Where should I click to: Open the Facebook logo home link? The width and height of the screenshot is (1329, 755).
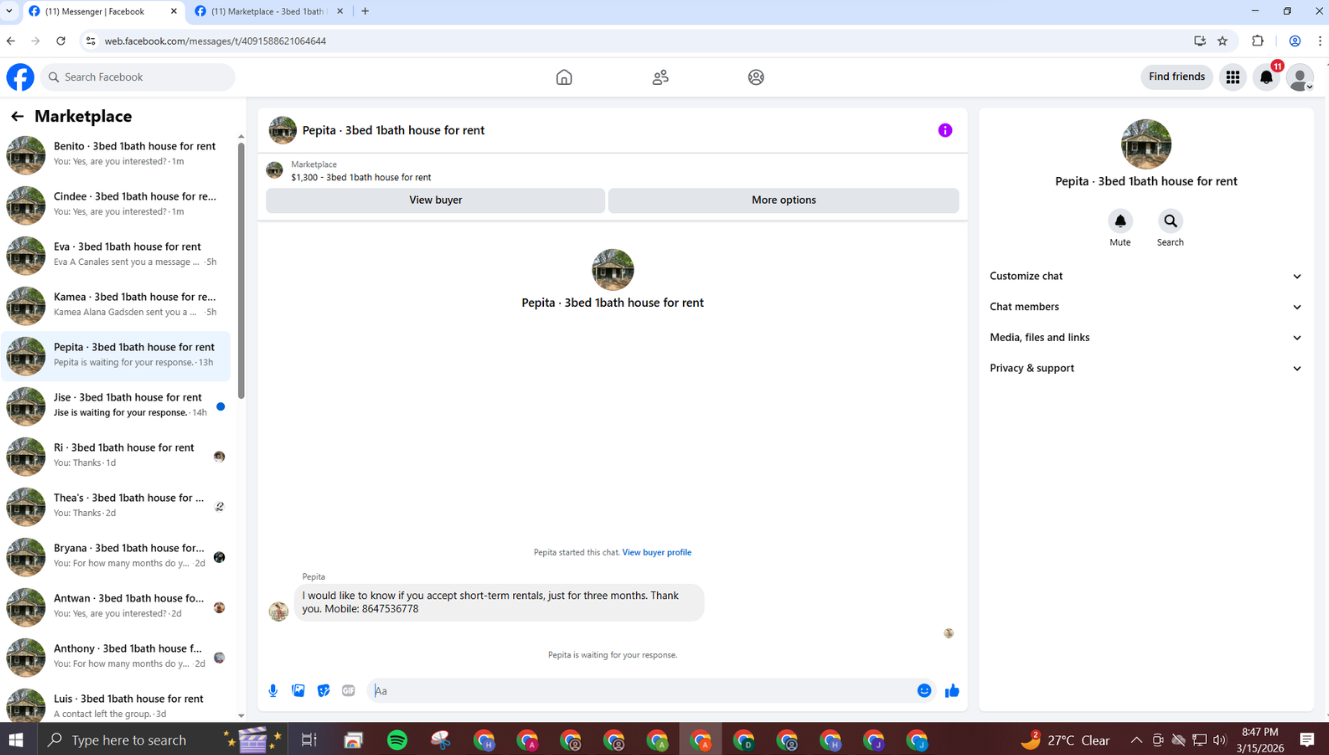click(20, 77)
